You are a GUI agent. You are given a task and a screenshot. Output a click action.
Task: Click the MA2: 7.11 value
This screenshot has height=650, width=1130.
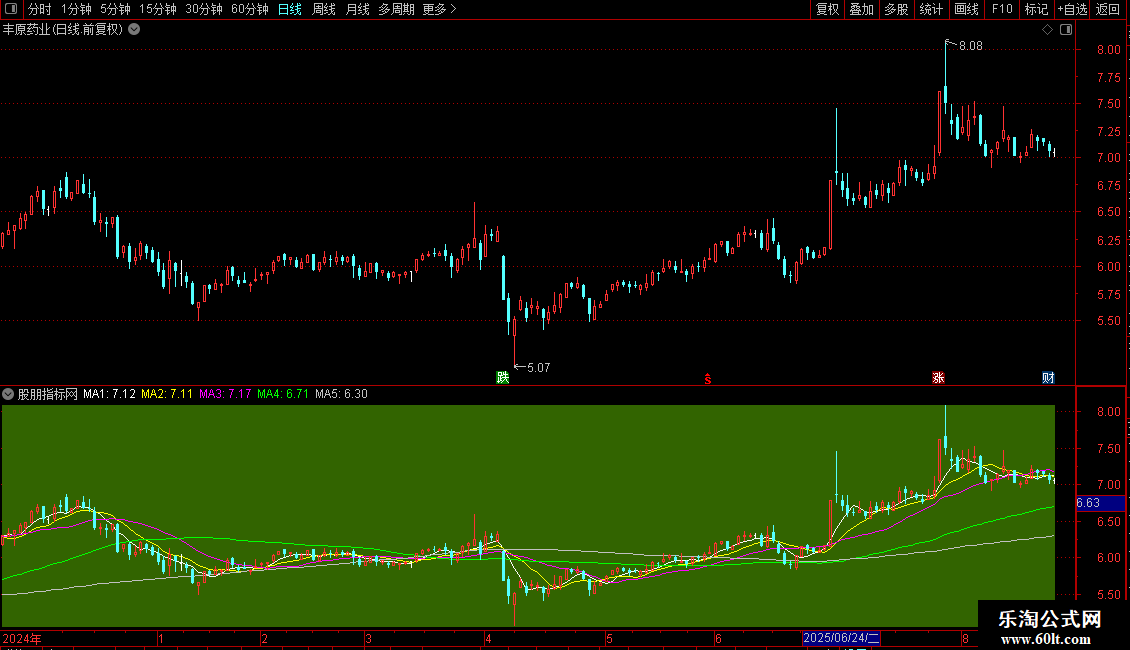tap(167, 394)
